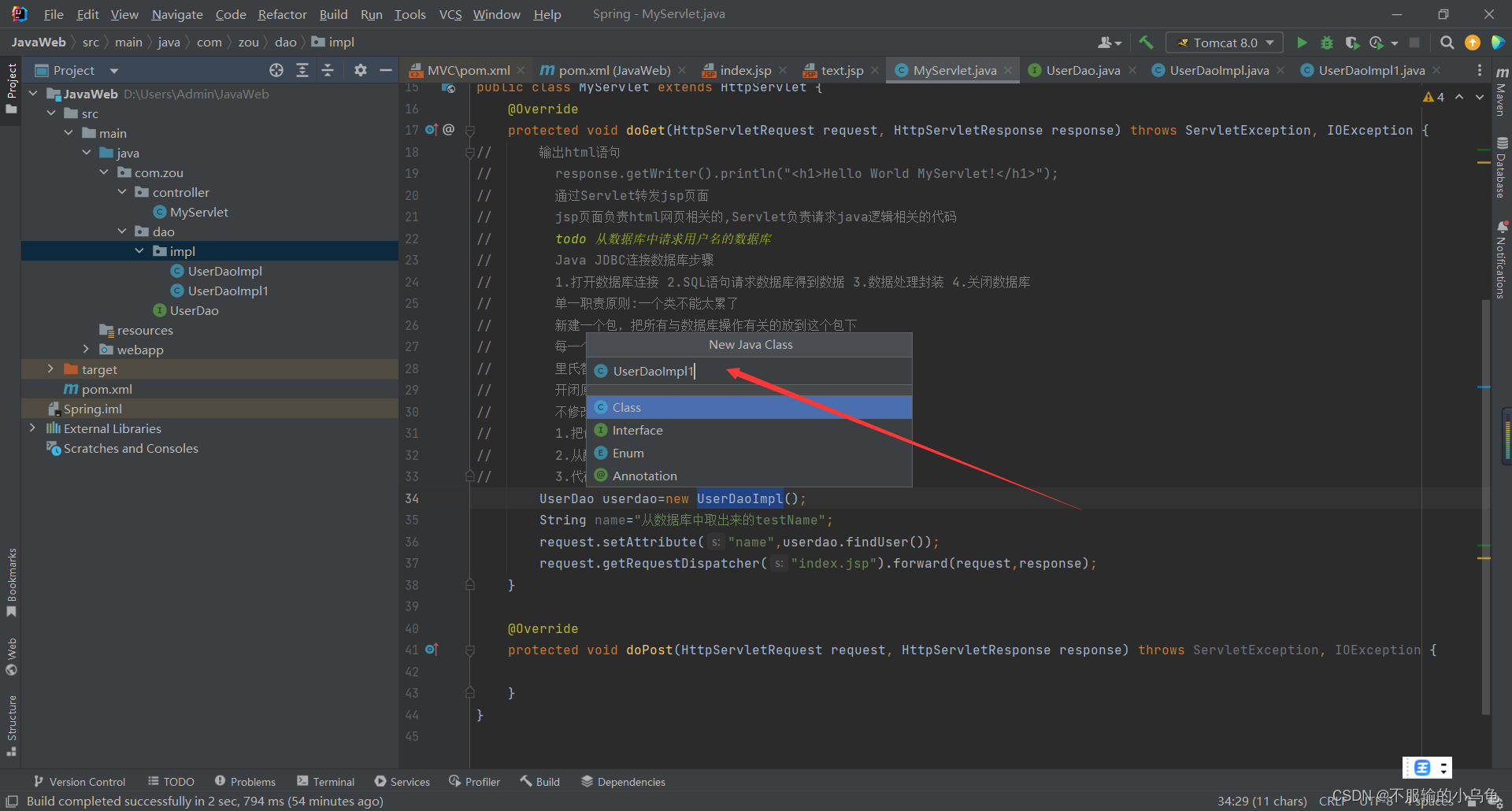
Task: Open the TODO tool window
Action: [x=171, y=781]
